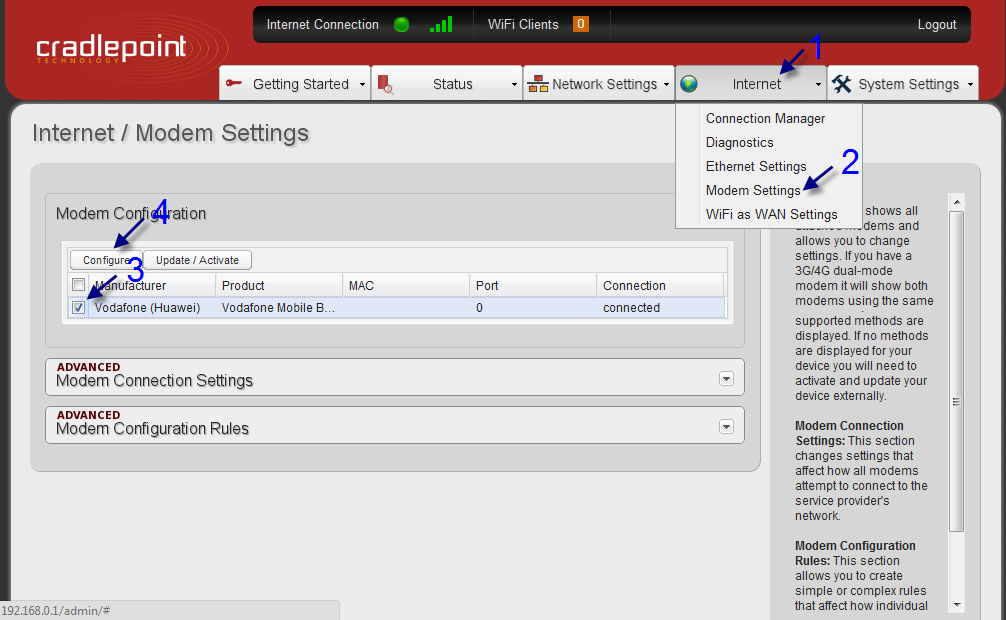Click the System Settings tools icon

click(841, 84)
